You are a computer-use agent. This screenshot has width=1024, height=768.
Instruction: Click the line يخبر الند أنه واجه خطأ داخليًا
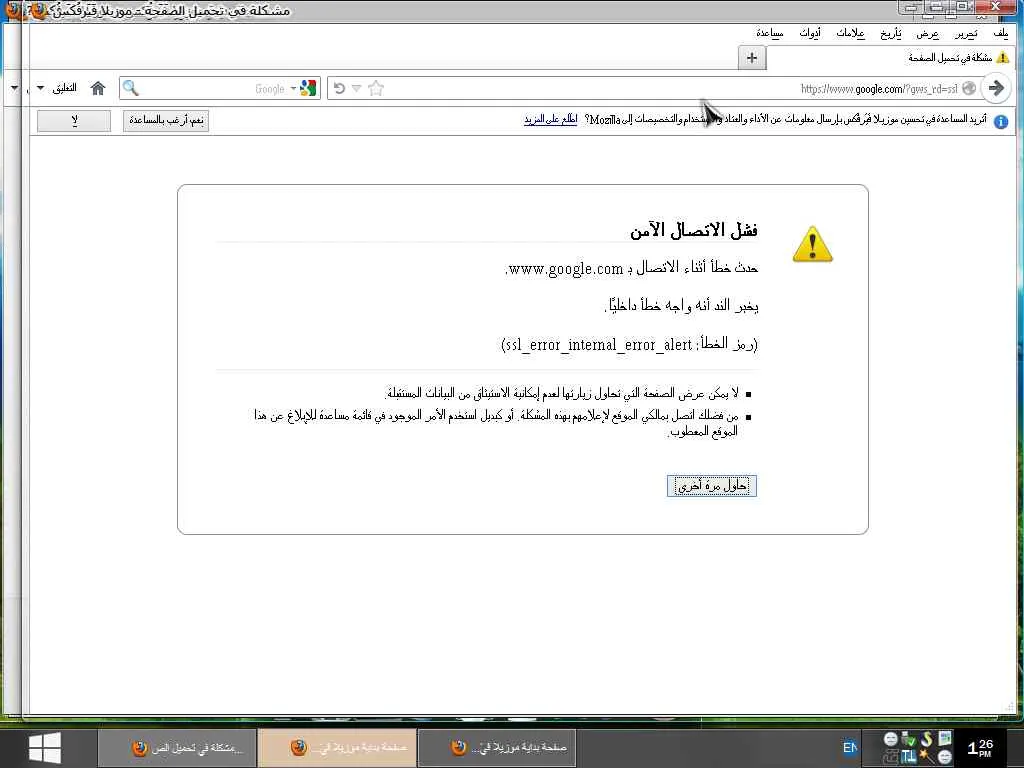pyautogui.click(x=682, y=305)
